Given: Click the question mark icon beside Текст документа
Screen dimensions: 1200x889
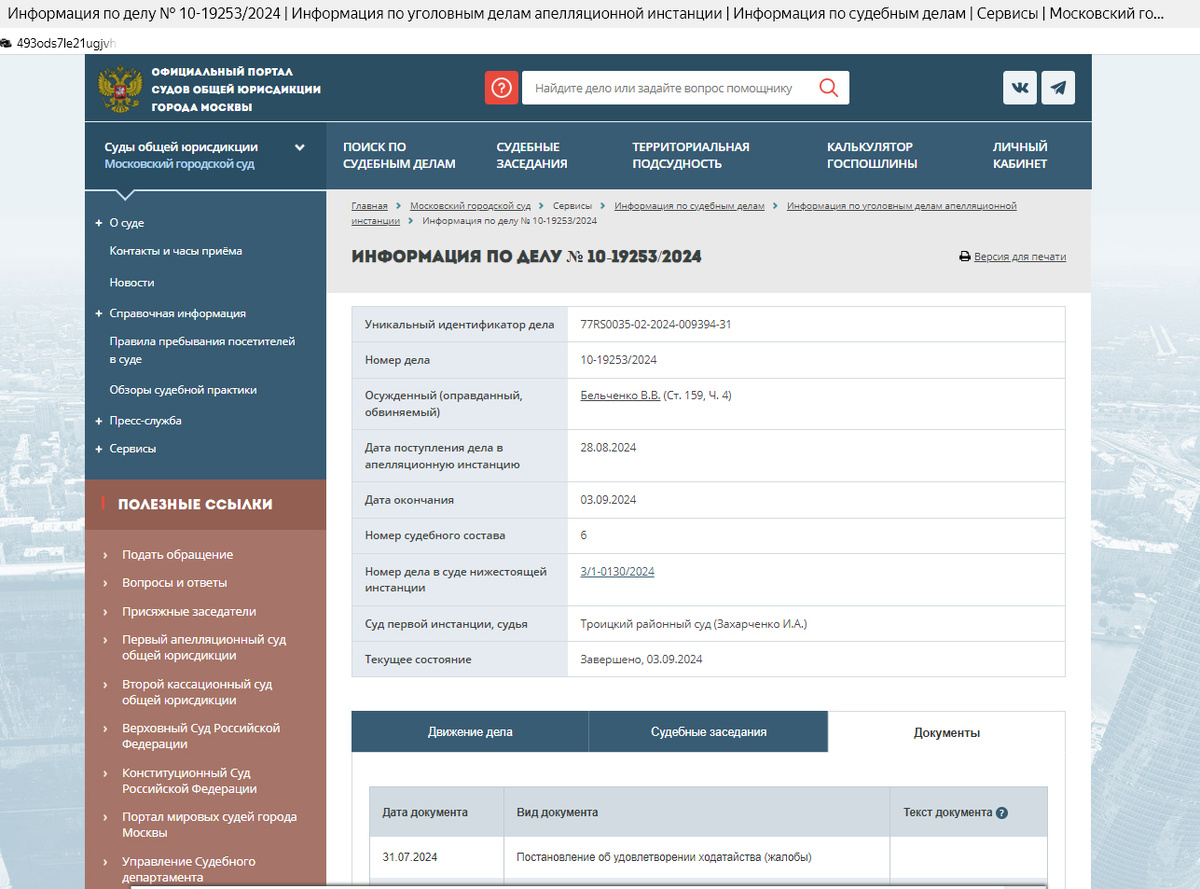Looking at the screenshot, I should click(x=1002, y=813).
